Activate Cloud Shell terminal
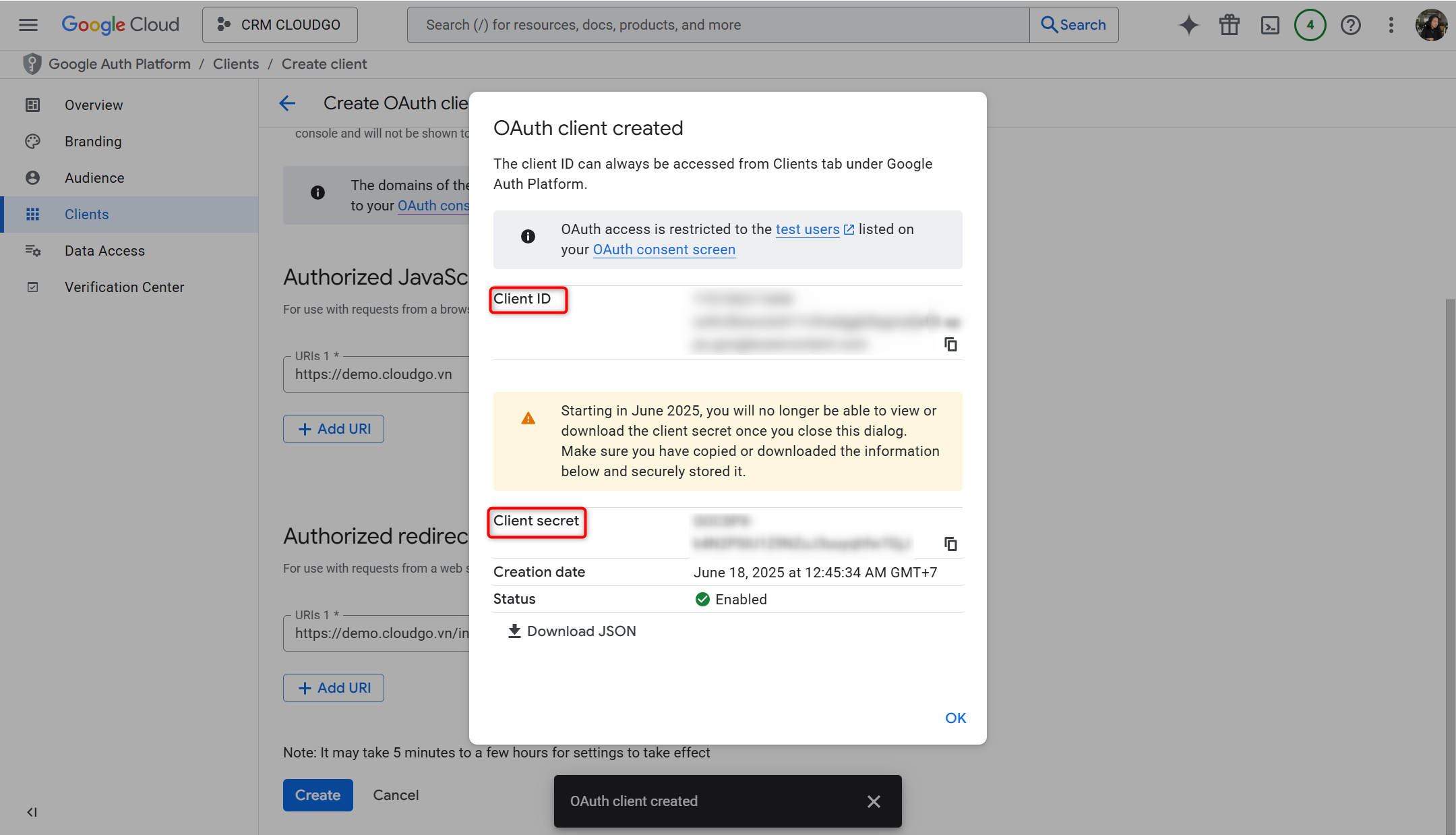The image size is (1456, 835). click(x=1270, y=25)
